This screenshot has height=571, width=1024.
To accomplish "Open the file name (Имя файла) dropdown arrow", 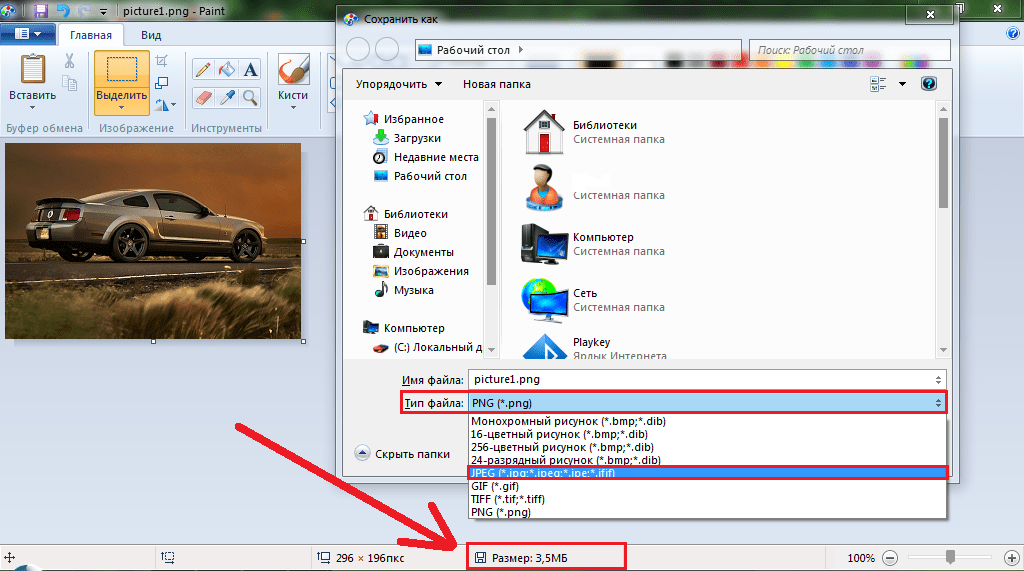I will pyautogui.click(x=938, y=380).
